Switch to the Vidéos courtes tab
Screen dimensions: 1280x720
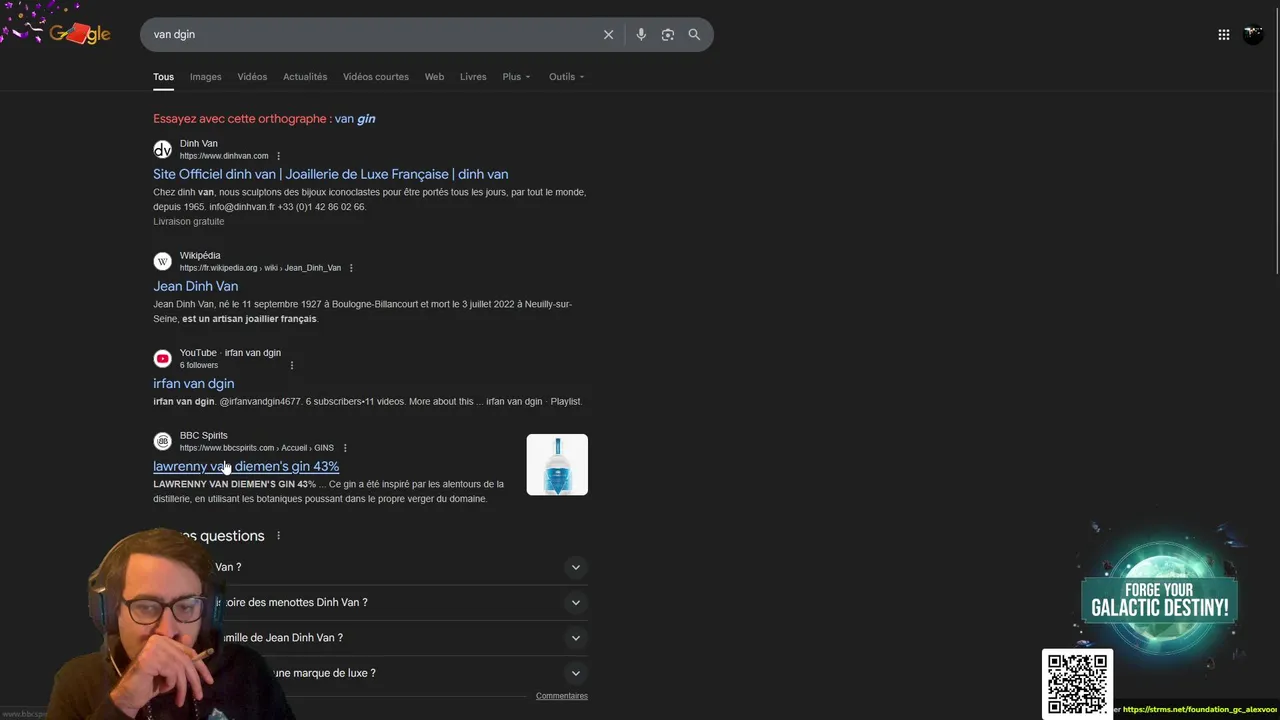coord(376,77)
